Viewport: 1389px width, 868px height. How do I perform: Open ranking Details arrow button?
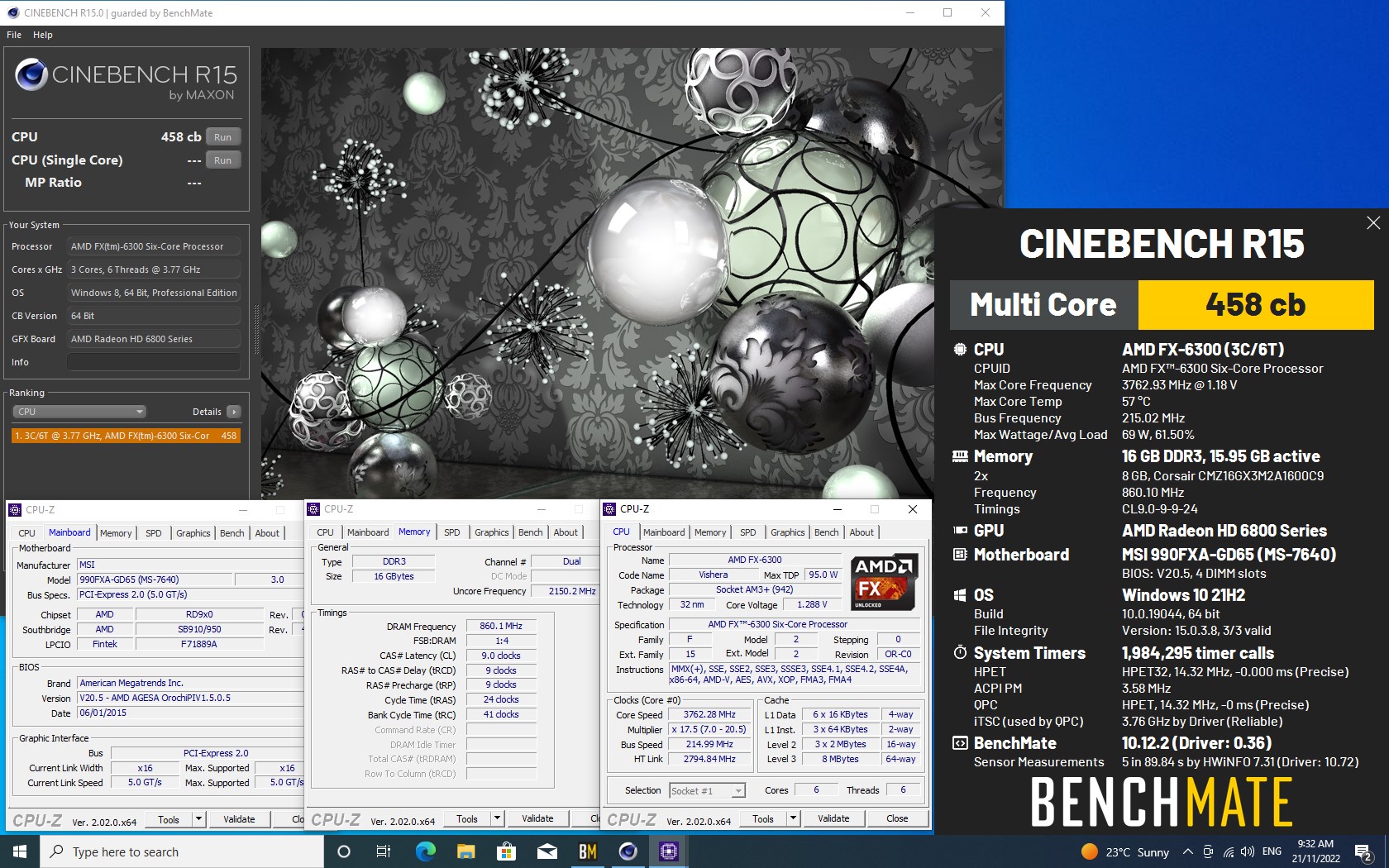(234, 412)
